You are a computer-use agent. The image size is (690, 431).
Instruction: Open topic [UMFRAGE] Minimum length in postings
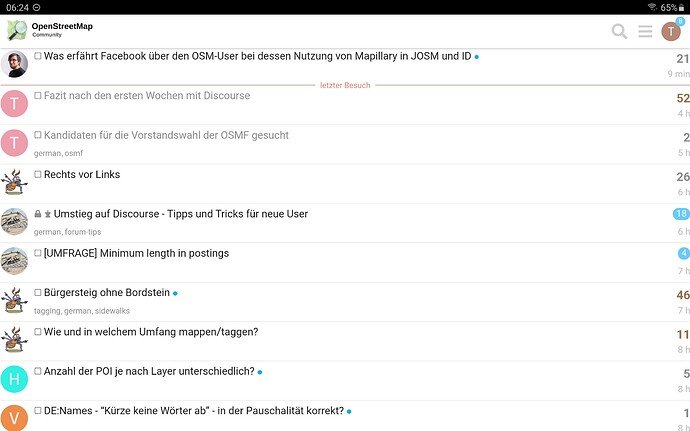tap(136, 253)
